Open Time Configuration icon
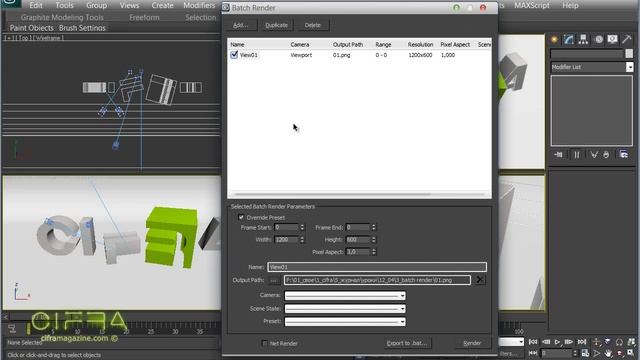640x360 pixels. (x=585, y=353)
